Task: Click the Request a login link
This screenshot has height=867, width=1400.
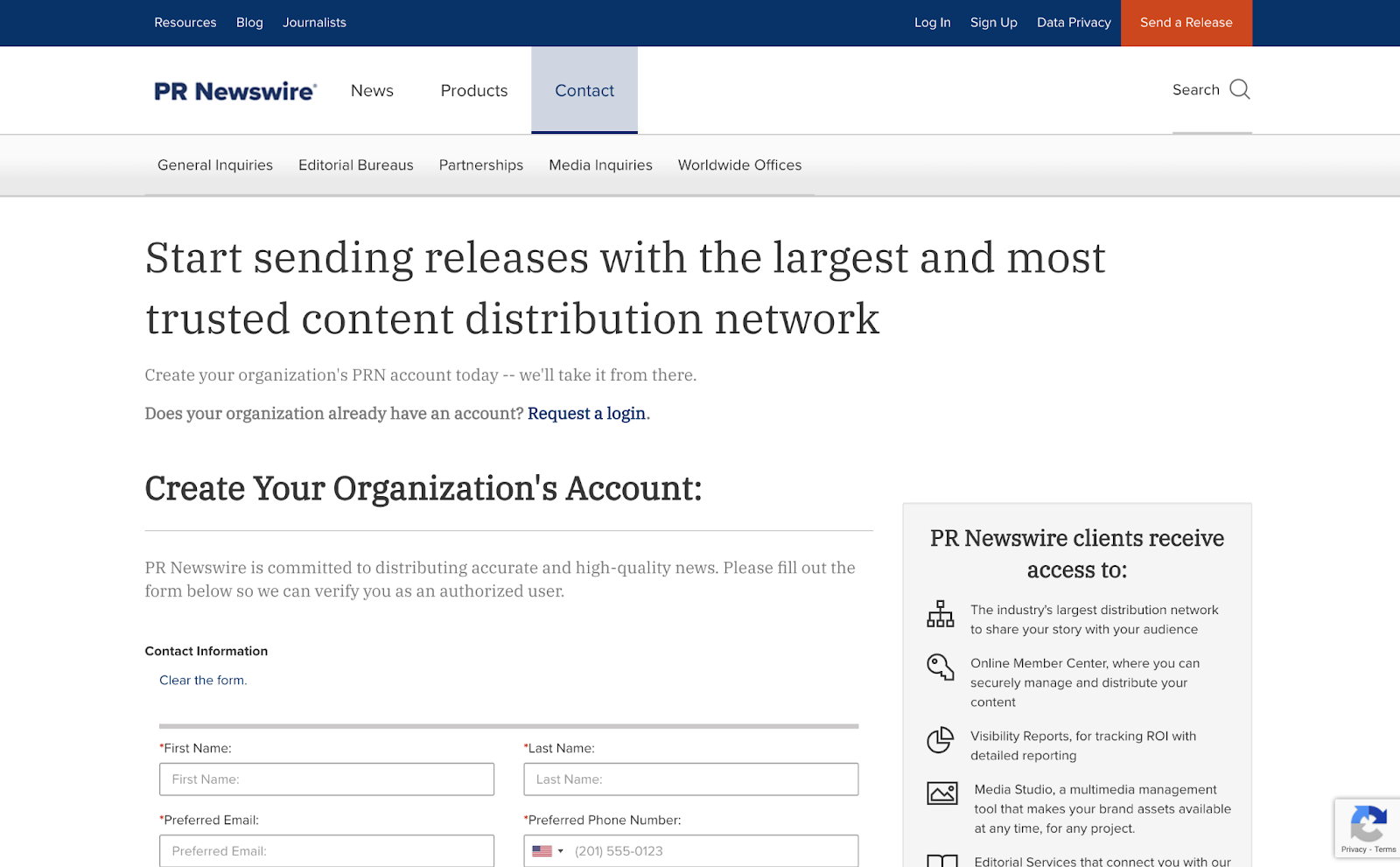Action: pos(586,413)
